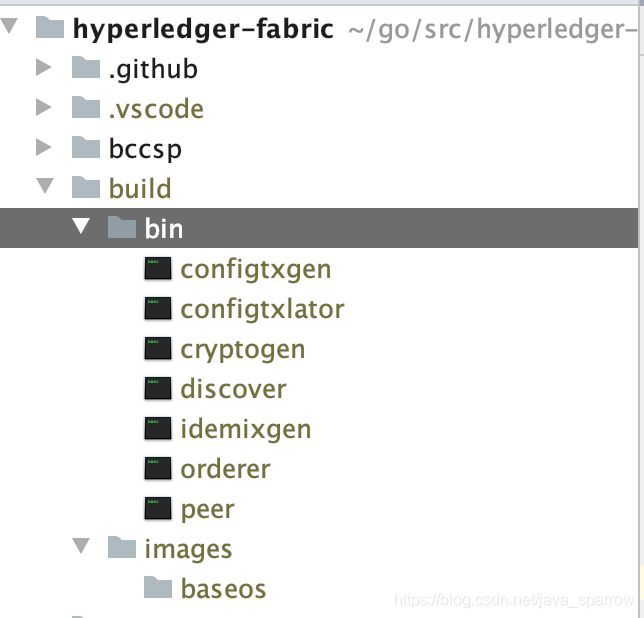644x618 pixels.
Task: Click the configtxgen executable file icon
Action: point(158,269)
